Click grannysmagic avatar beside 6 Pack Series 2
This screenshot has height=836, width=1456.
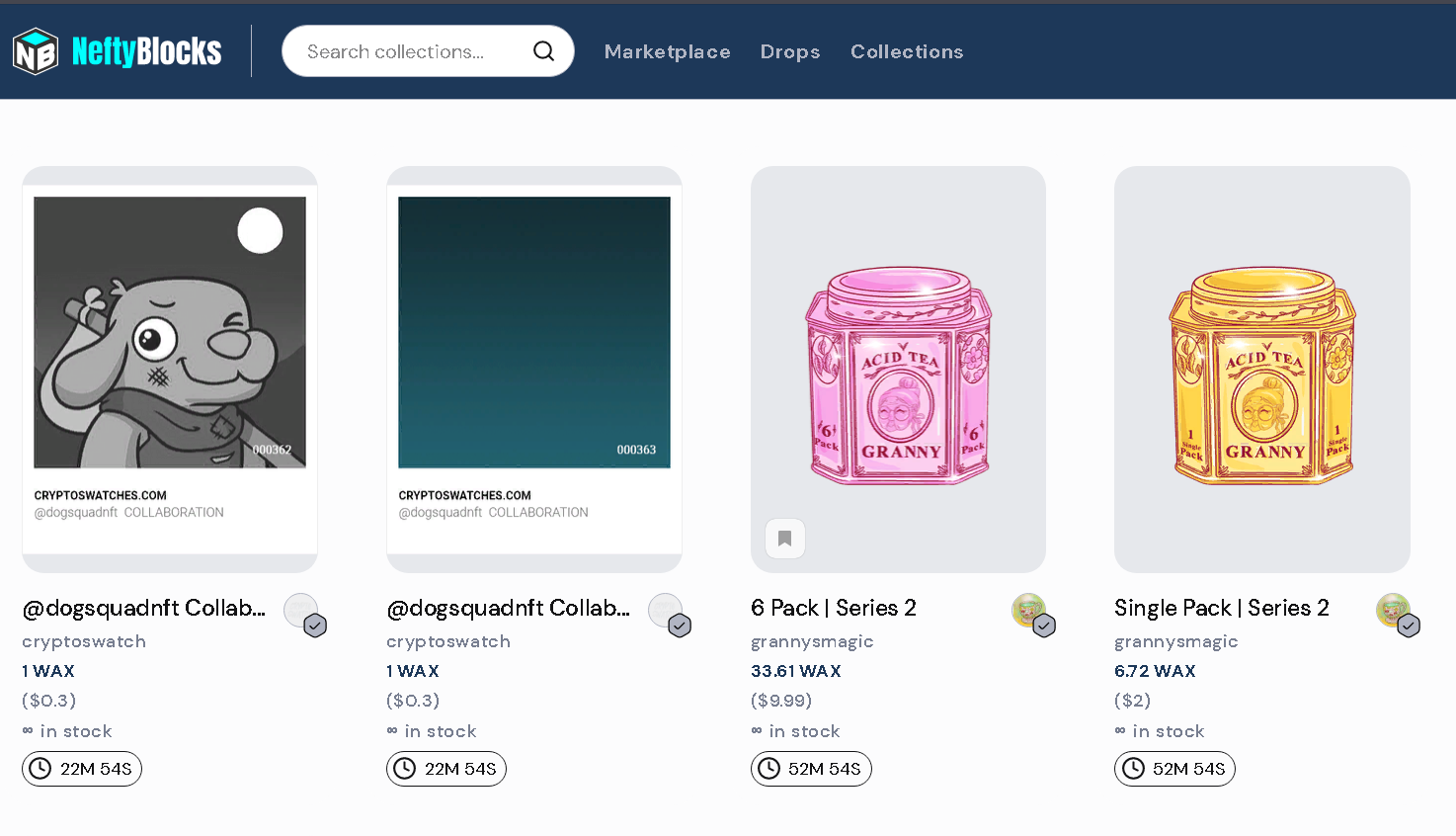click(1028, 610)
